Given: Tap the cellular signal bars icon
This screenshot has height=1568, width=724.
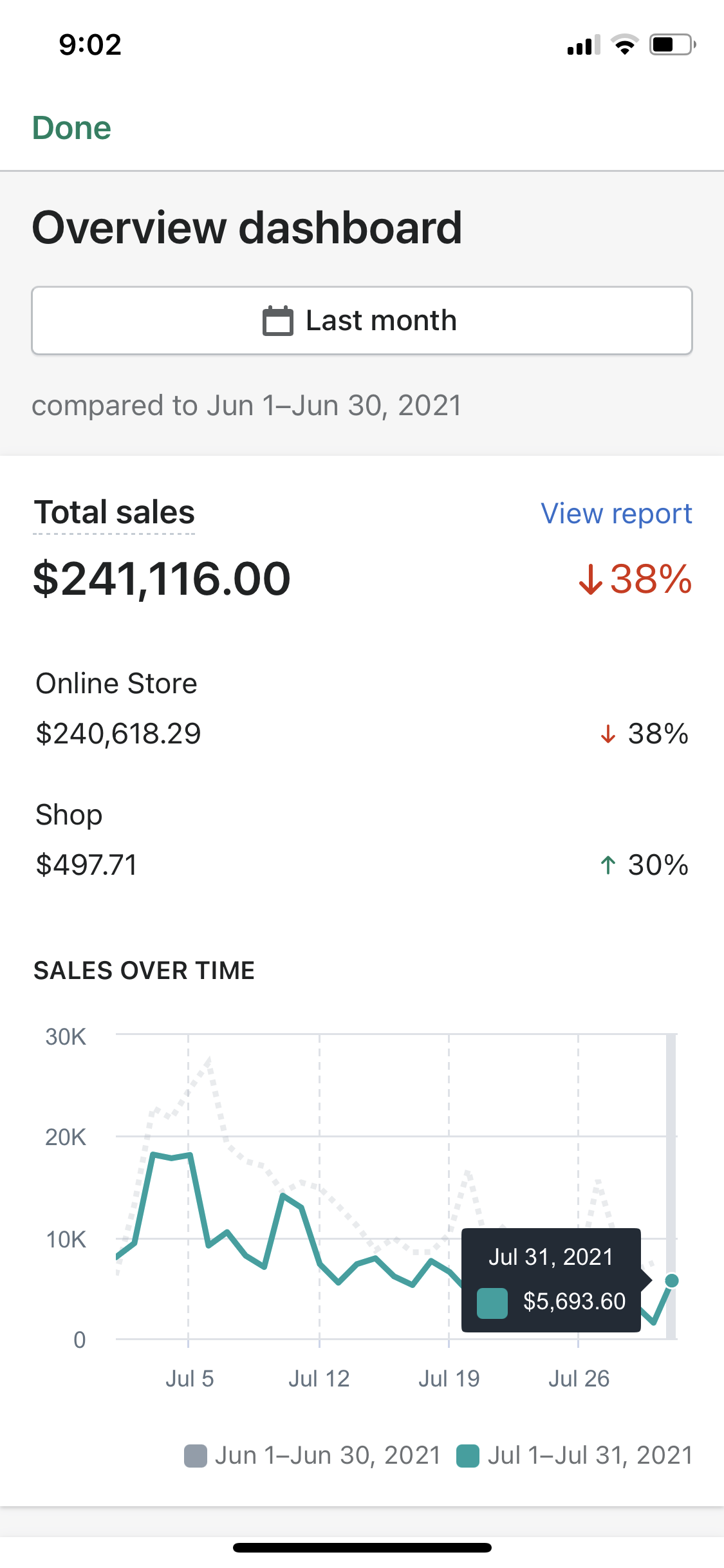Looking at the screenshot, I should click(583, 44).
